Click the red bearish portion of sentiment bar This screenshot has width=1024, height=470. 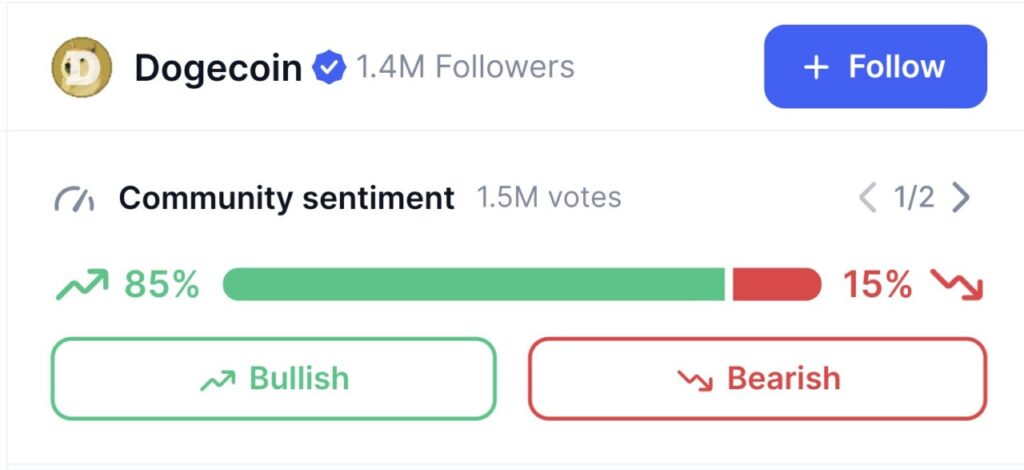[x=776, y=285]
